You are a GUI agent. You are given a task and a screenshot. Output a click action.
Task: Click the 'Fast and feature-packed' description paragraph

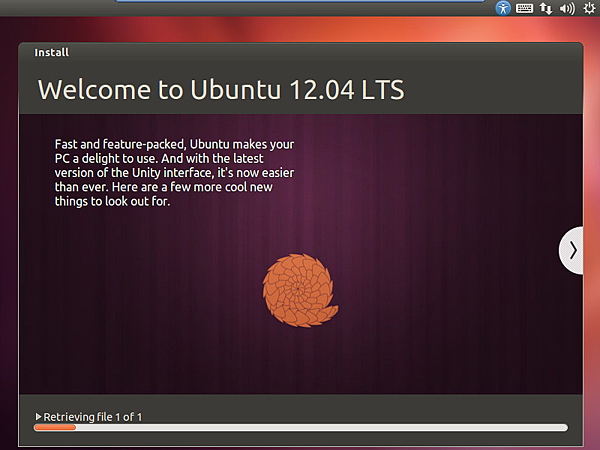coord(174,173)
